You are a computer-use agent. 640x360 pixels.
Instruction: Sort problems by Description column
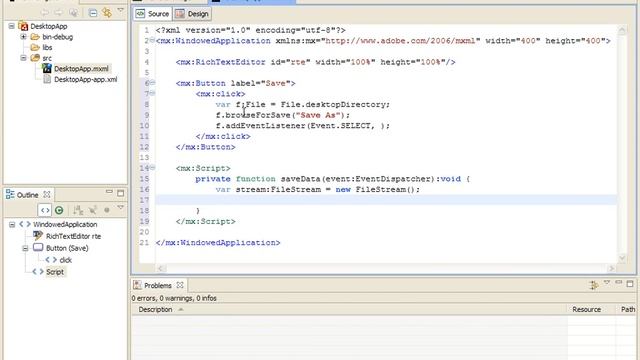pyautogui.click(x=349, y=309)
